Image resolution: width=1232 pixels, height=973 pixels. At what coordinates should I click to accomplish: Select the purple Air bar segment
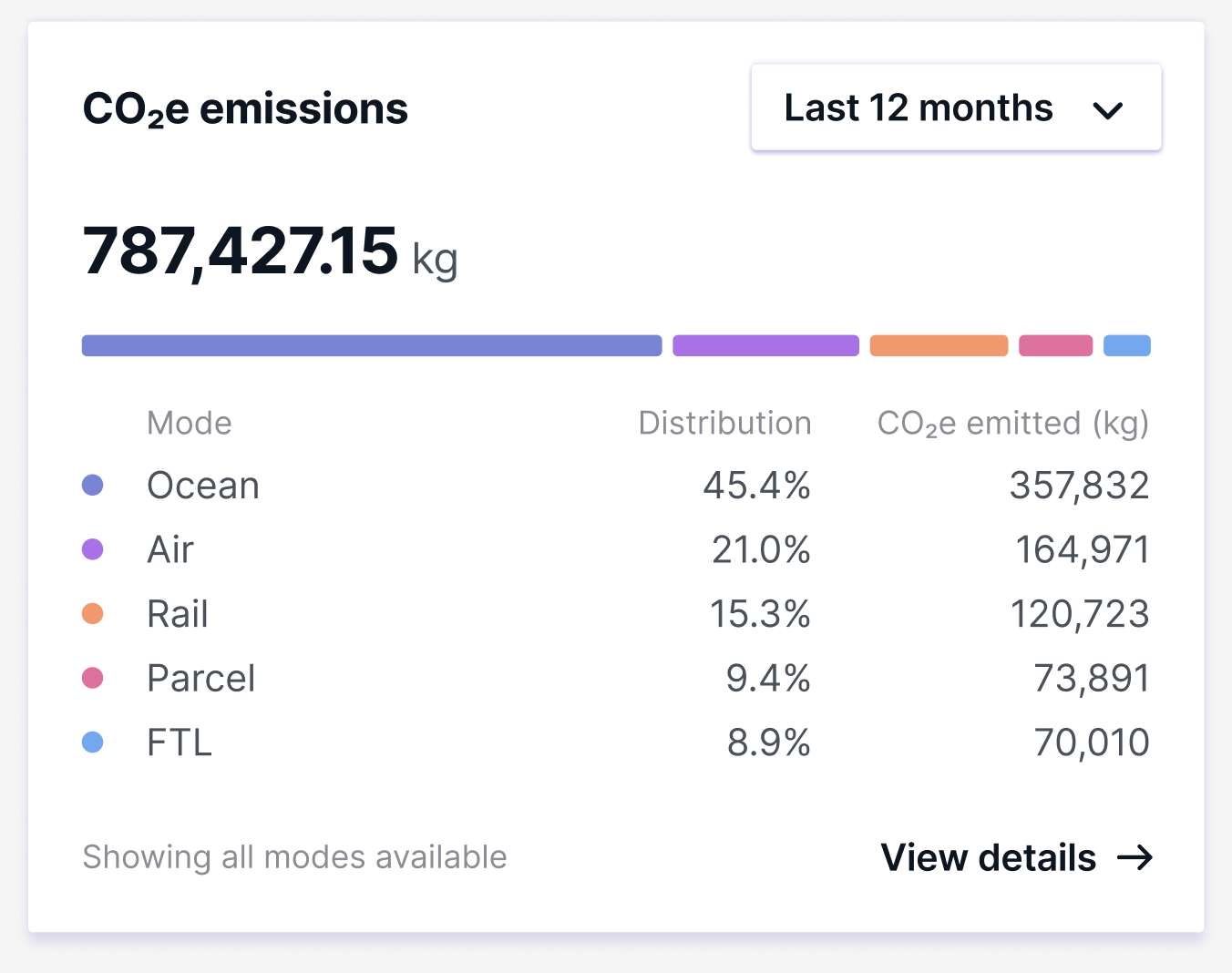[765, 346]
